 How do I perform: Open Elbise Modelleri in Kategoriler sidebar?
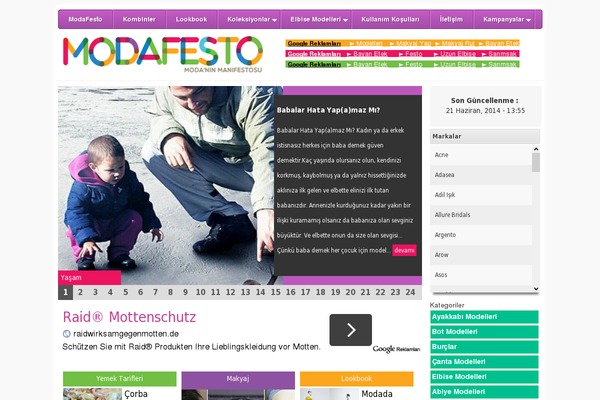484,377
